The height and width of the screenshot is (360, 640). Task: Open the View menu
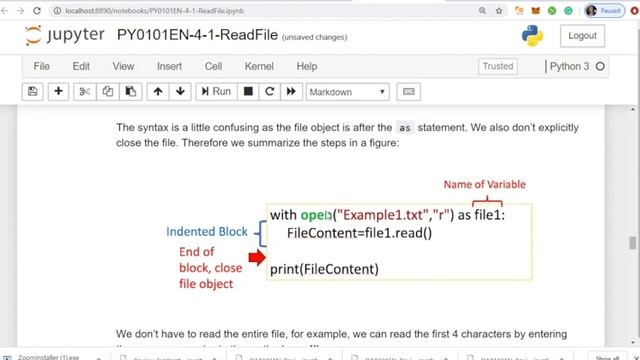[123, 66]
